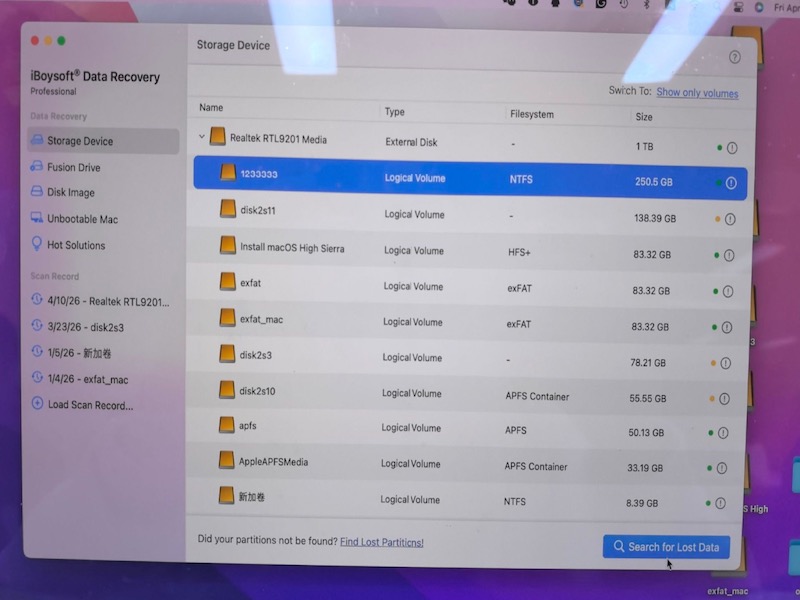Show info for apfs volume
800x600 pixels.
coord(723,433)
